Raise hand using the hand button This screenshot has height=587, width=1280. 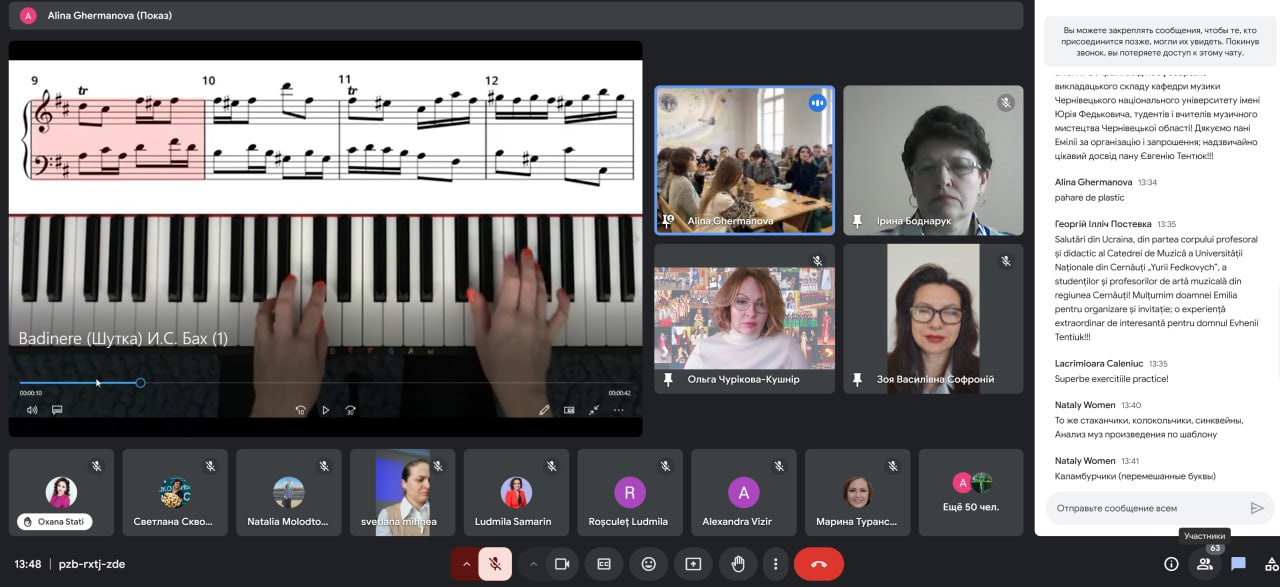tap(738, 564)
